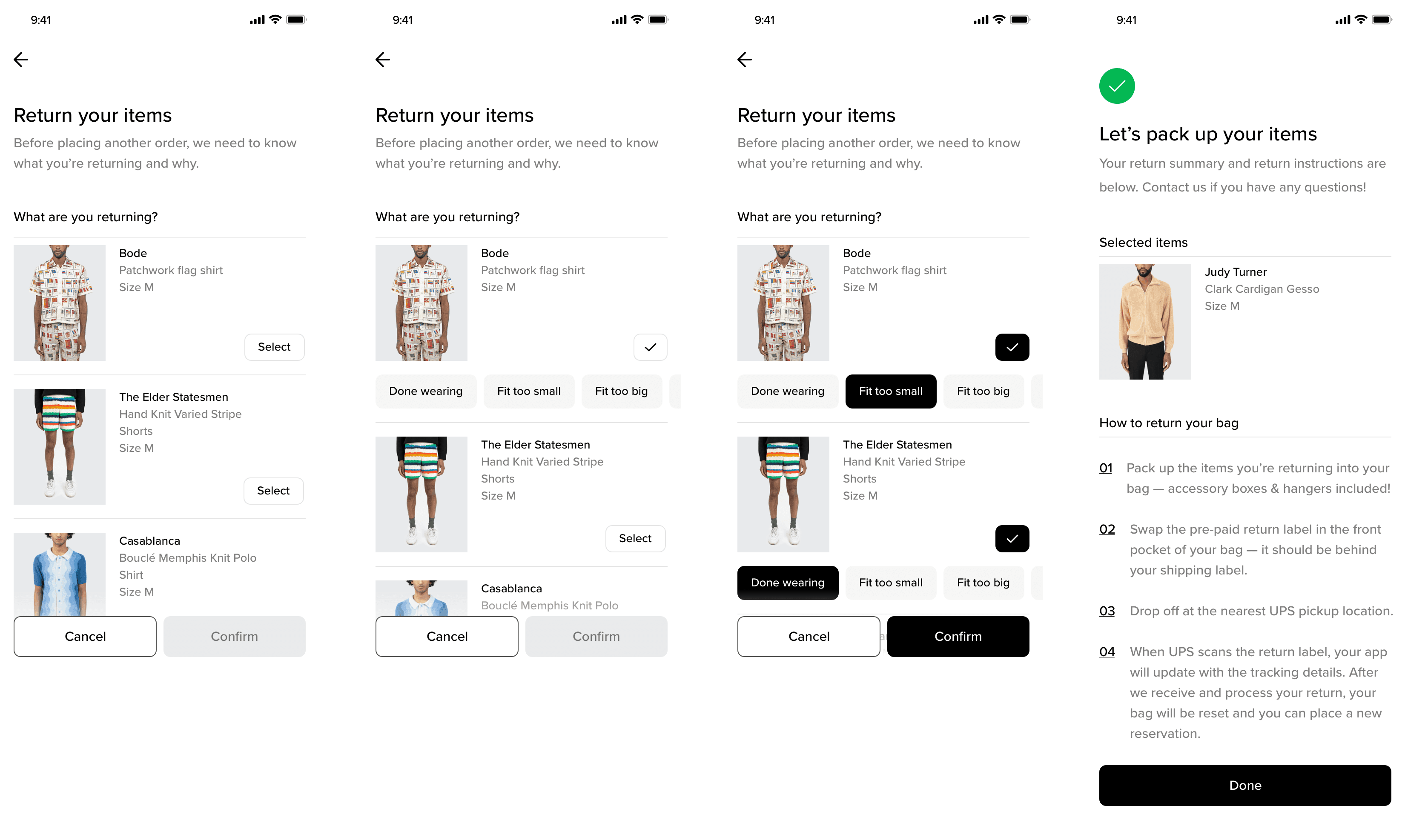Screen dimensions: 1405x840
Task: Click Cancel on the first screen
Action: point(85,636)
